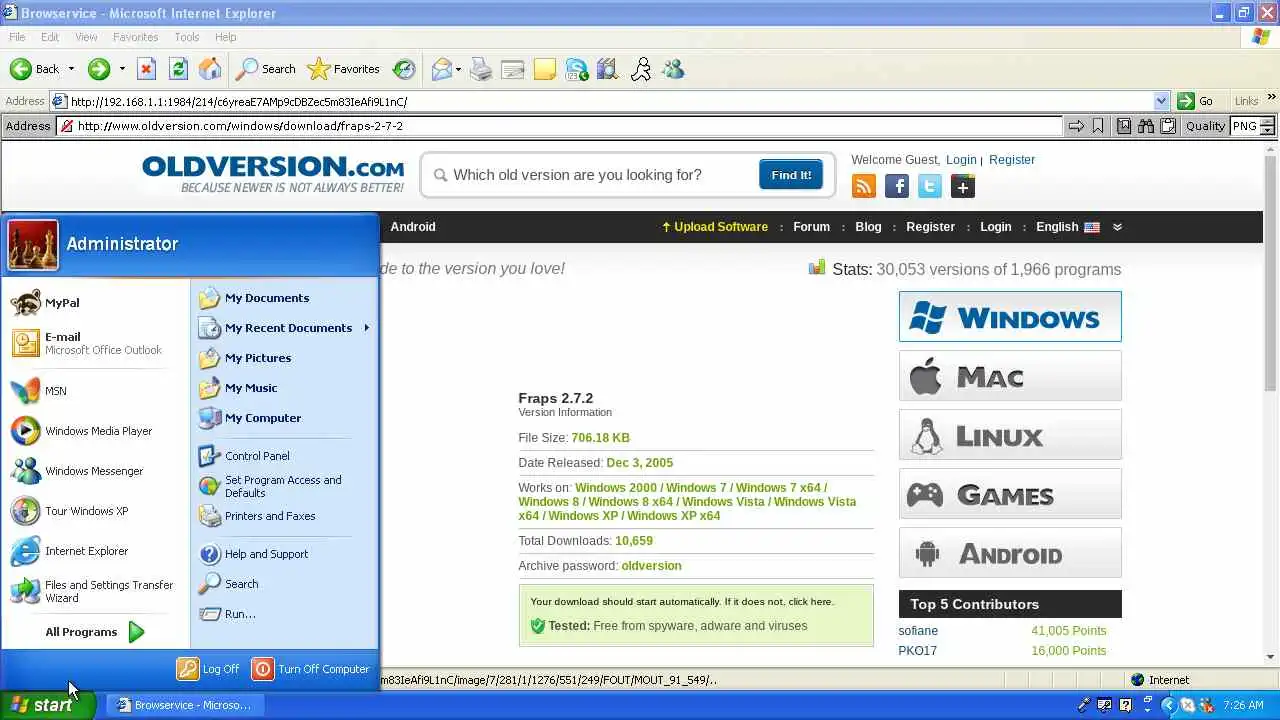Open dropdown arrow next to Forward
This screenshot has width=1280, height=720.
coord(122,69)
